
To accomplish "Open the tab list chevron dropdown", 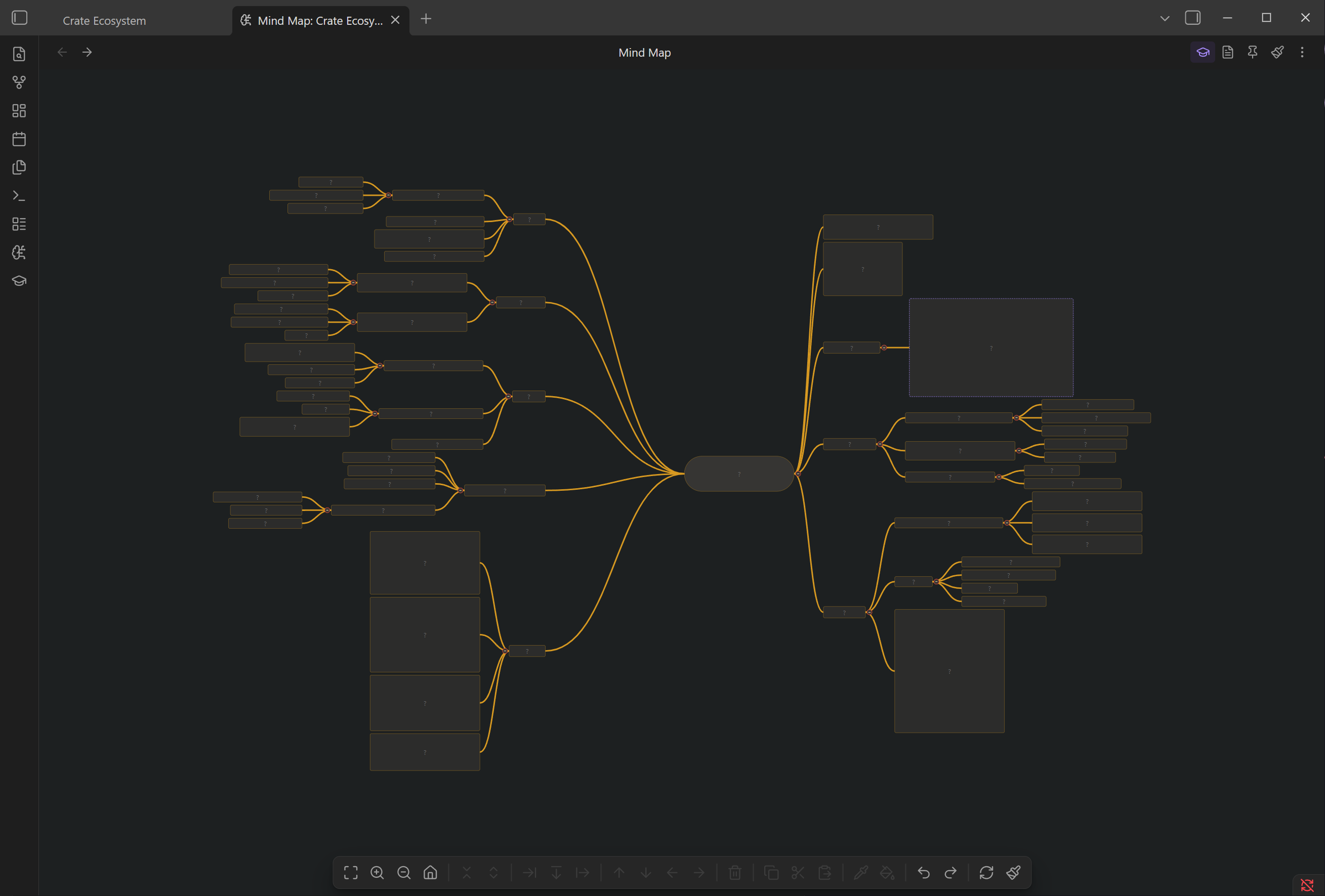I will [1164, 18].
